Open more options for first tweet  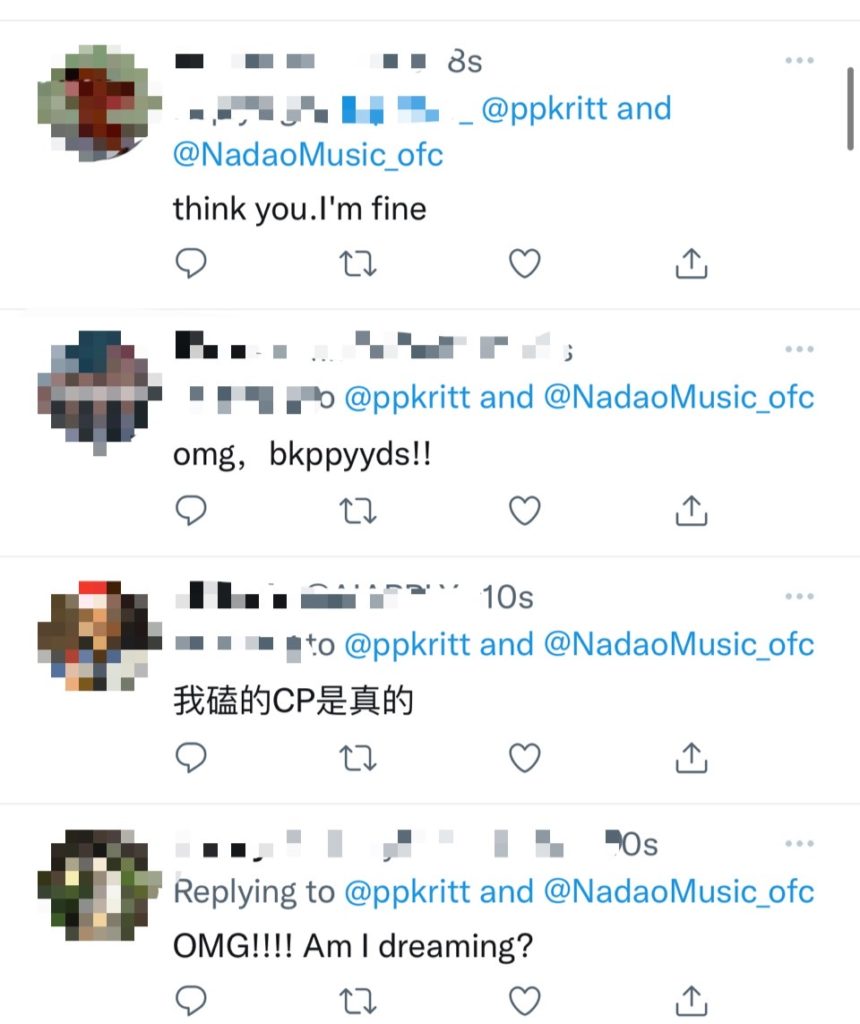(x=799, y=60)
